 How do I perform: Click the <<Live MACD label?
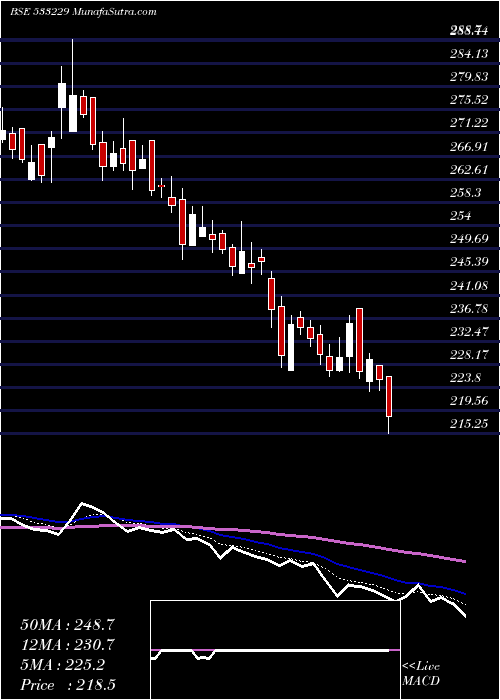click(421, 674)
